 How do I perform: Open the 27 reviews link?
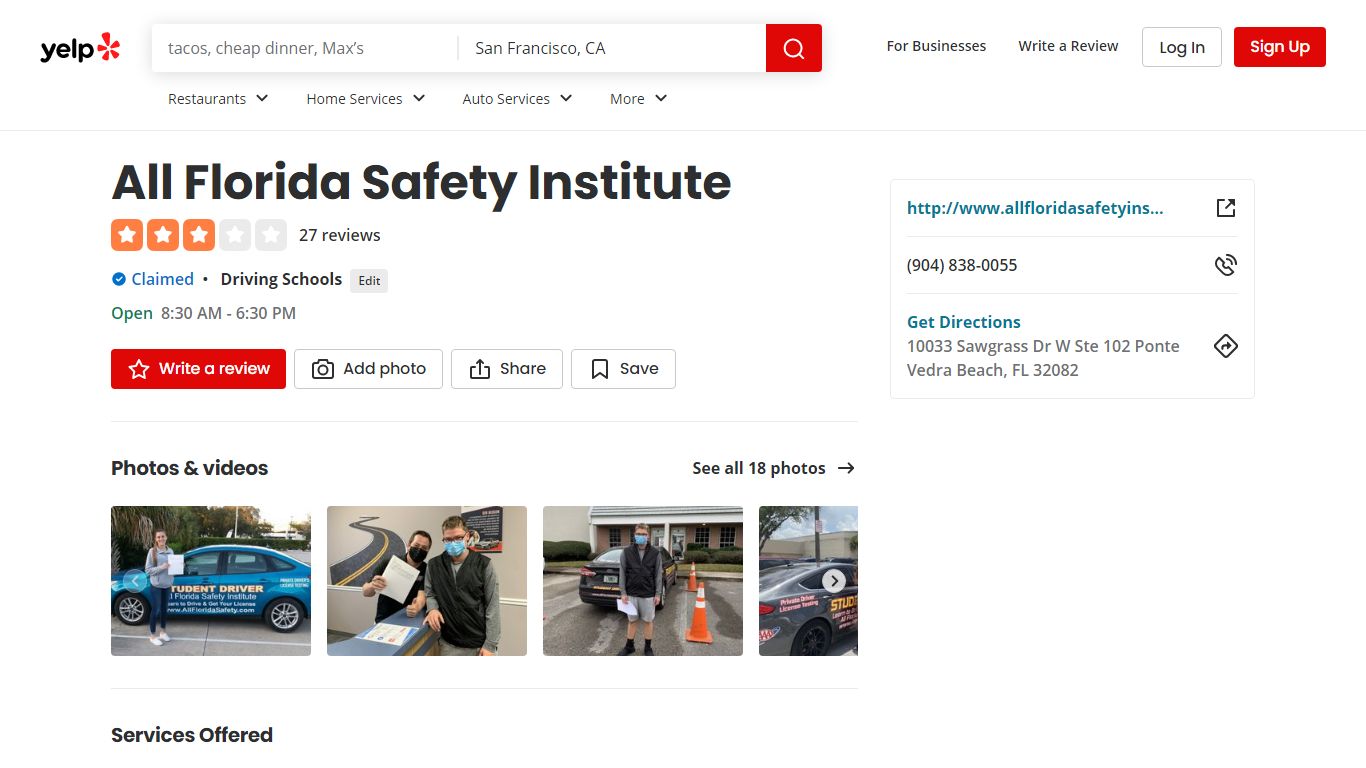[340, 235]
